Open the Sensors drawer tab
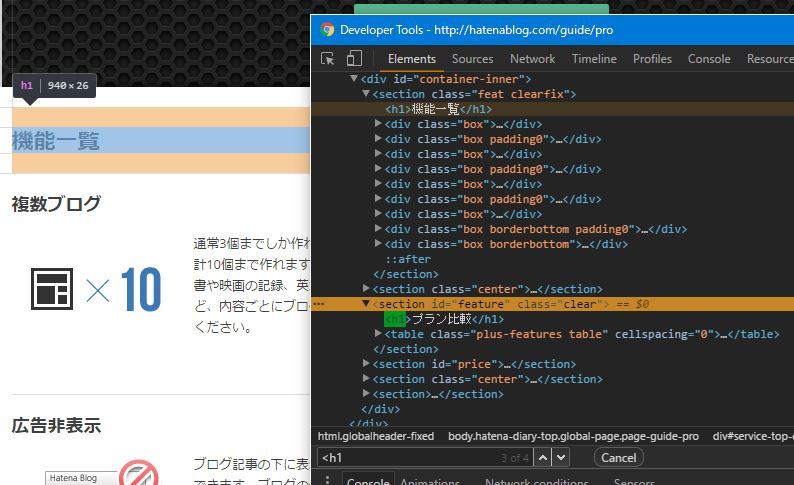 point(634,481)
